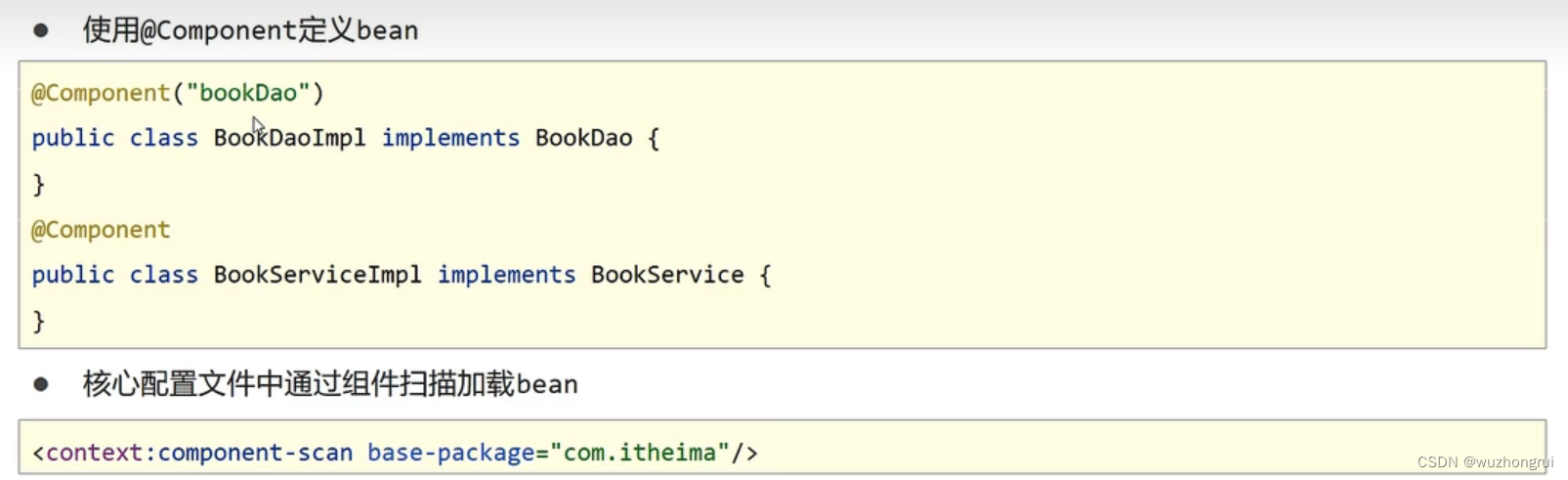The image size is (1568, 480).
Task: Click the CSDN @wuzhongrui watermark
Action: pyautogui.click(x=1485, y=462)
